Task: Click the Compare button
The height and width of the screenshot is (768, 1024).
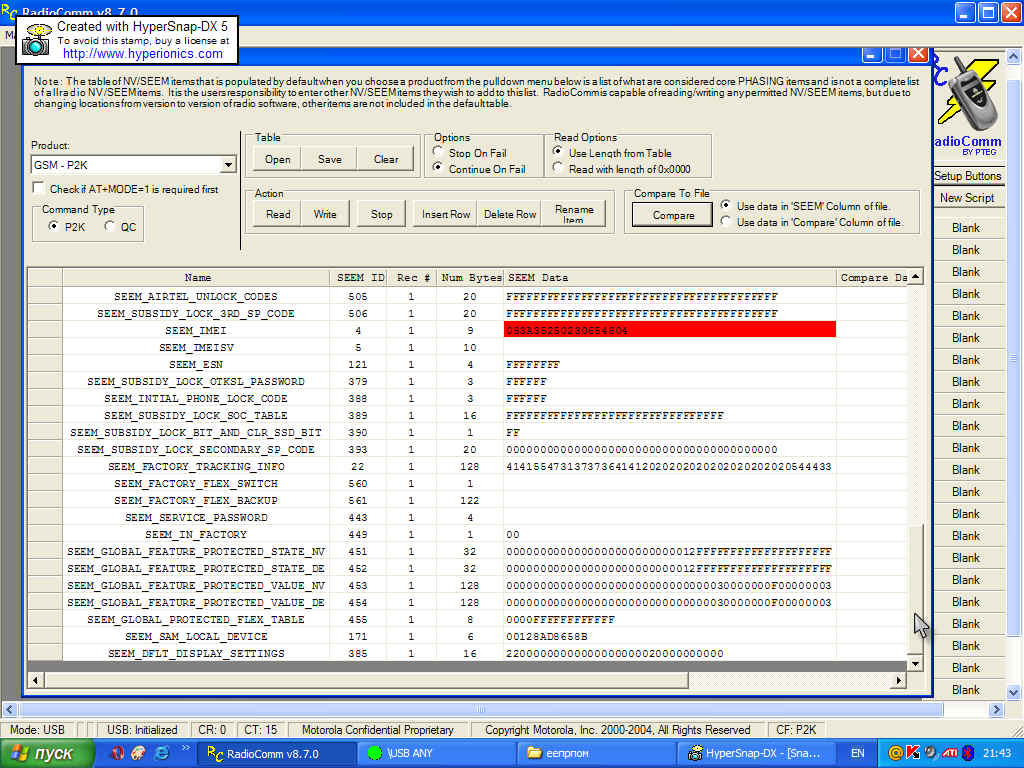Action: point(673,215)
